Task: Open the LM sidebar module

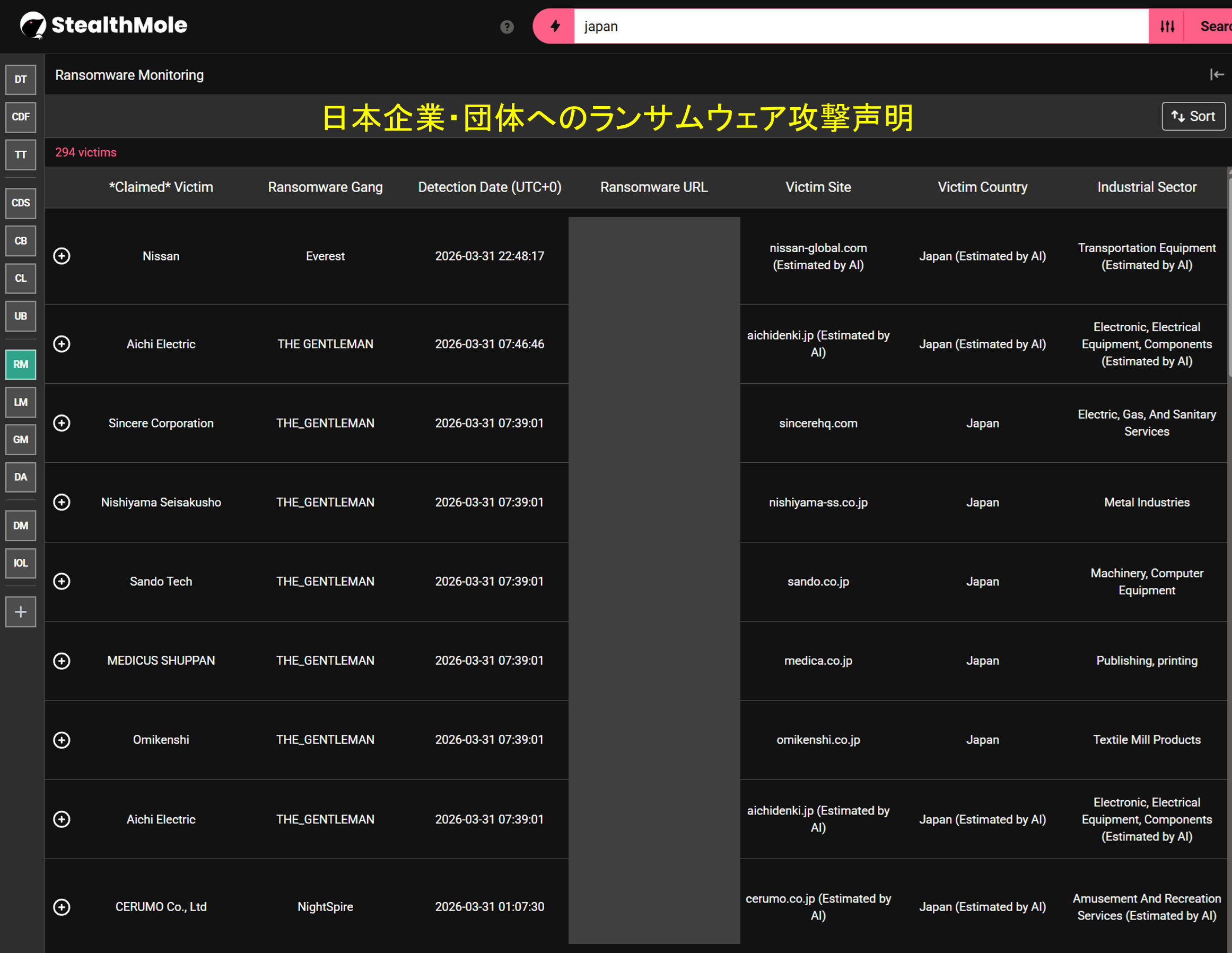Action: pyautogui.click(x=21, y=402)
